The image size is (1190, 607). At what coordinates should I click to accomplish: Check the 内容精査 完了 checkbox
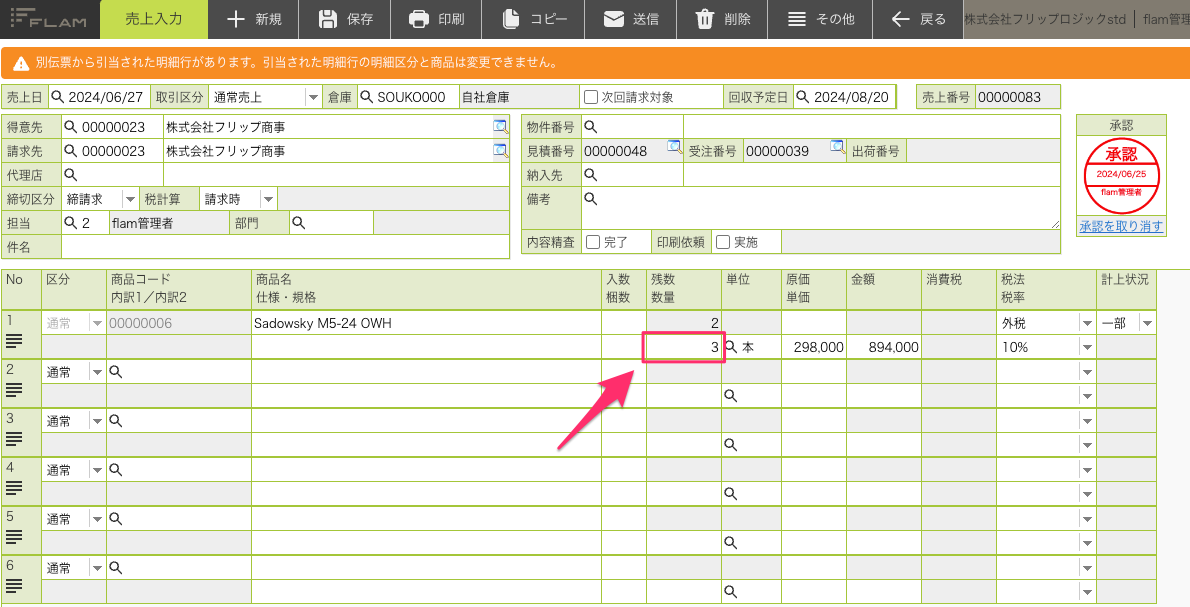tap(593, 242)
